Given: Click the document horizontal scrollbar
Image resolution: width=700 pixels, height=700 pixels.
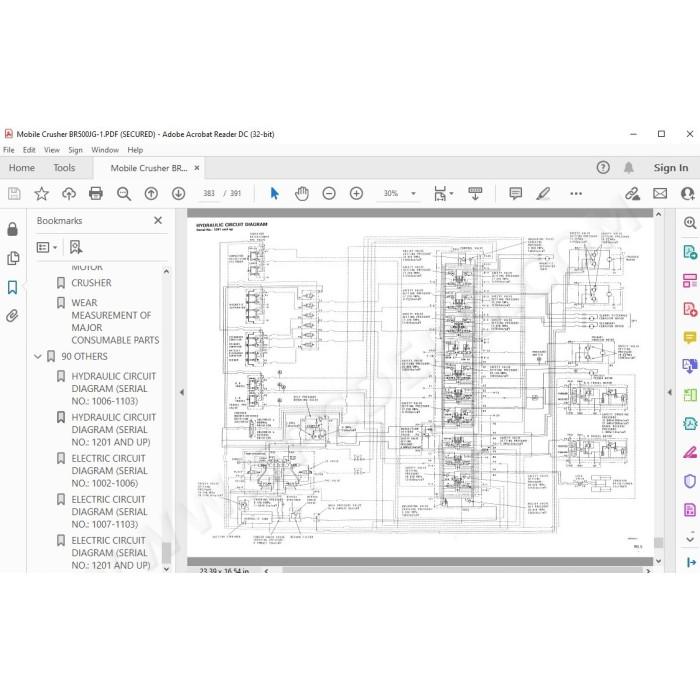Looking at the screenshot, I should coord(462,571).
